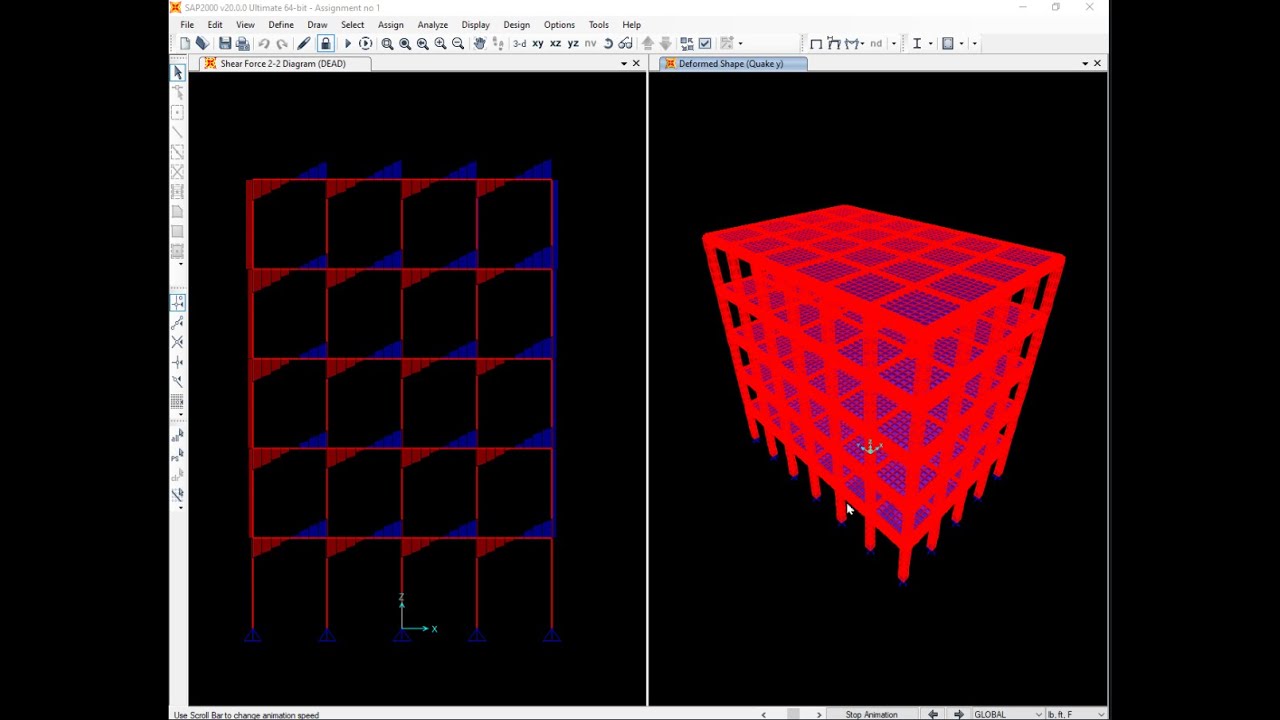Click the animation speed slider thumb
Image resolution: width=1280 pixels, height=720 pixels.
coord(793,714)
